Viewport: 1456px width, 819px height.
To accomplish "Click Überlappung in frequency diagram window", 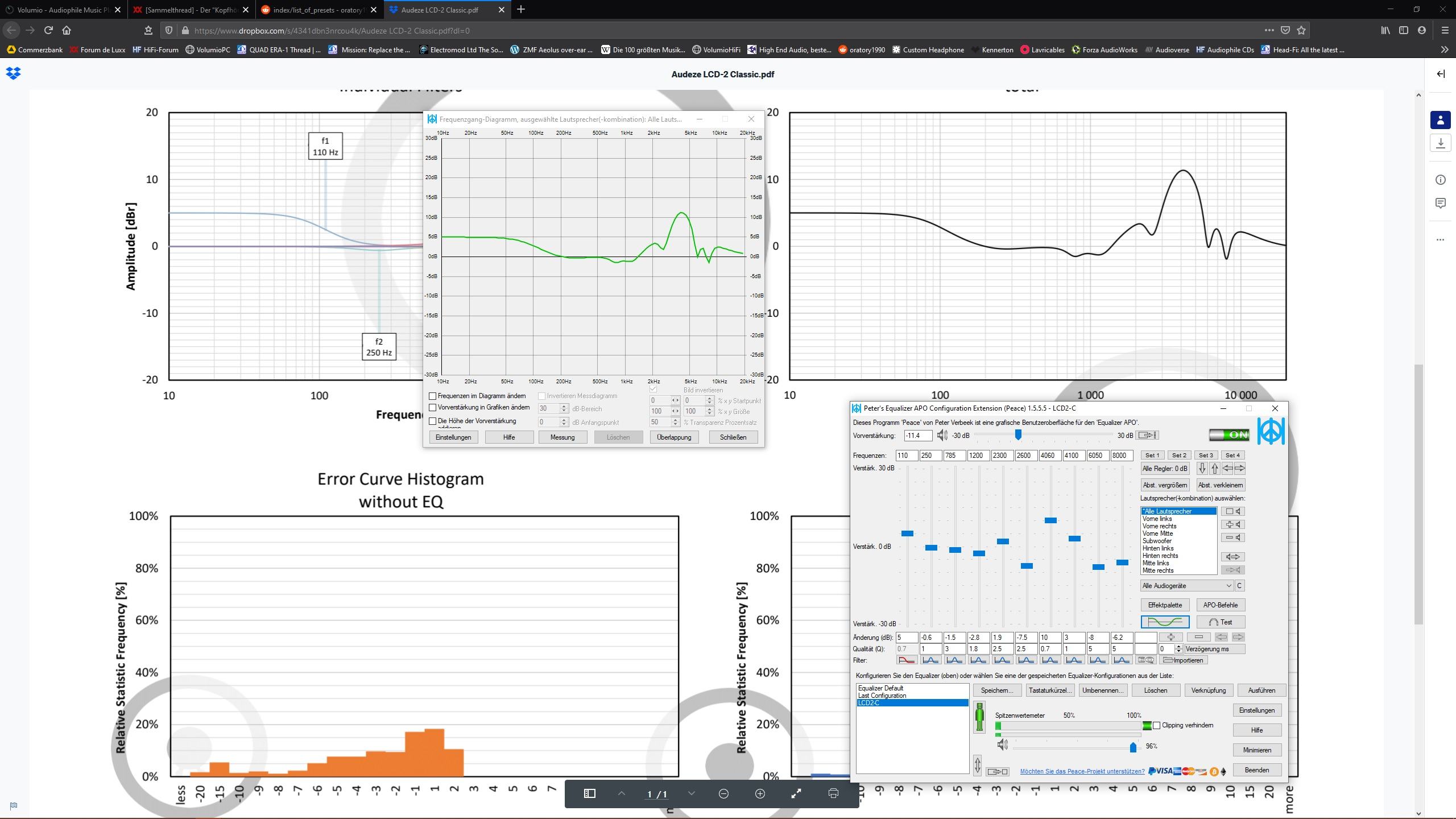I will 674,437.
